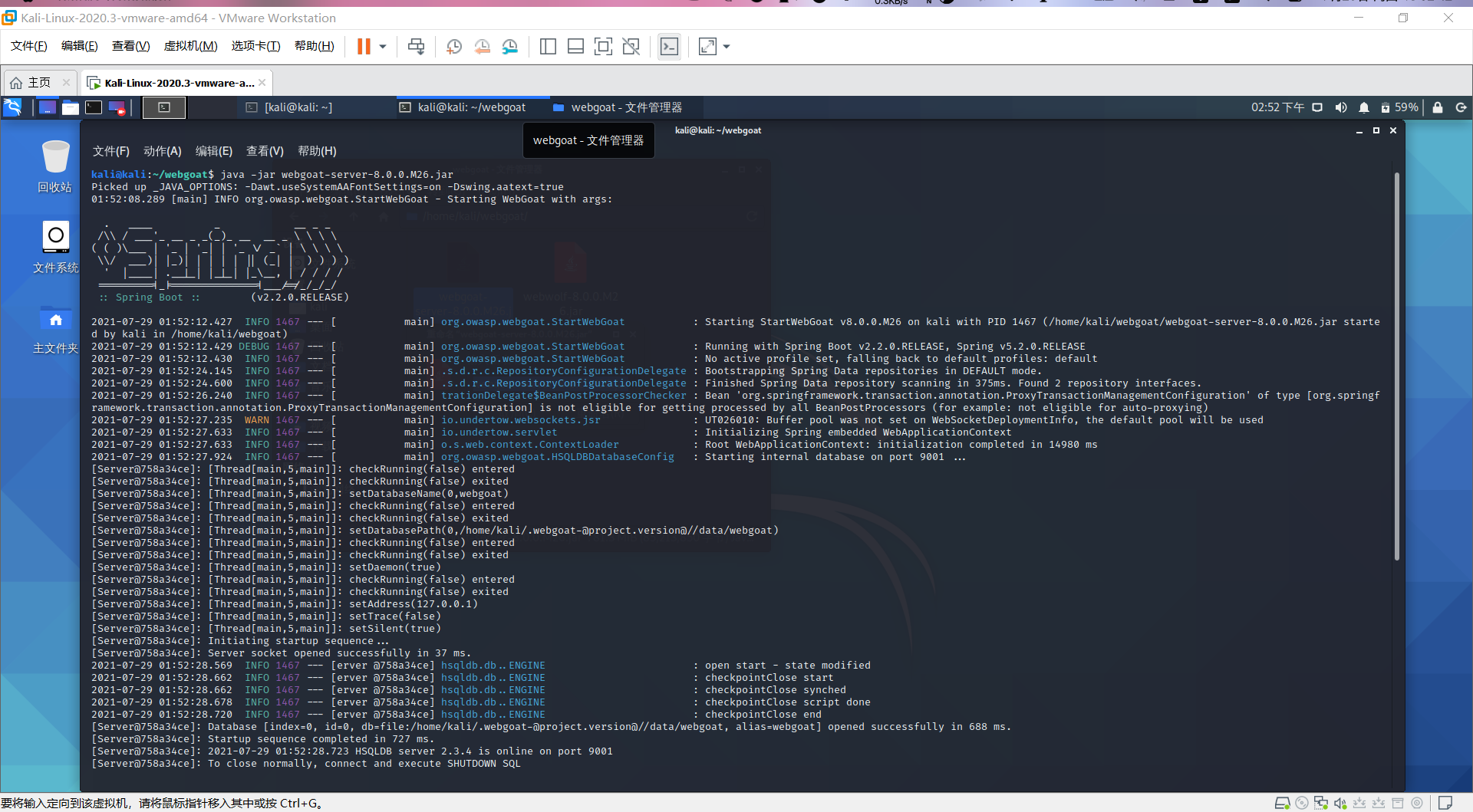Send Ctrl+Alt+Del to the virtual machine
The height and width of the screenshot is (812, 1473).
tap(416, 46)
